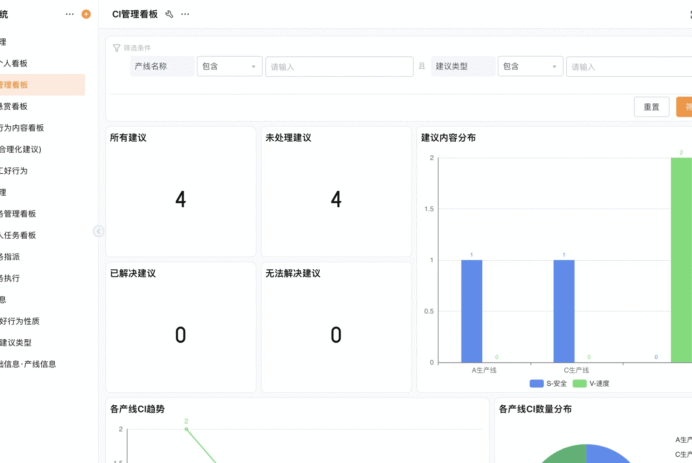Click the 已解决建议 card value 0
692x463 pixels.
click(181, 335)
